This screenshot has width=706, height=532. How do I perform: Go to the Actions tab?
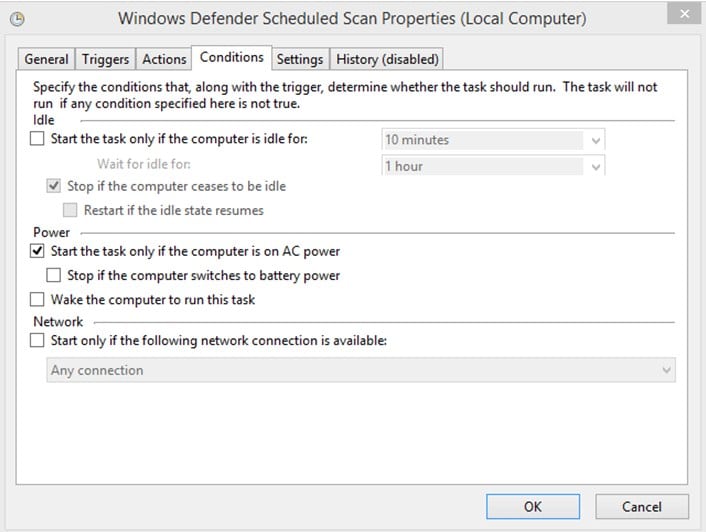164,59
